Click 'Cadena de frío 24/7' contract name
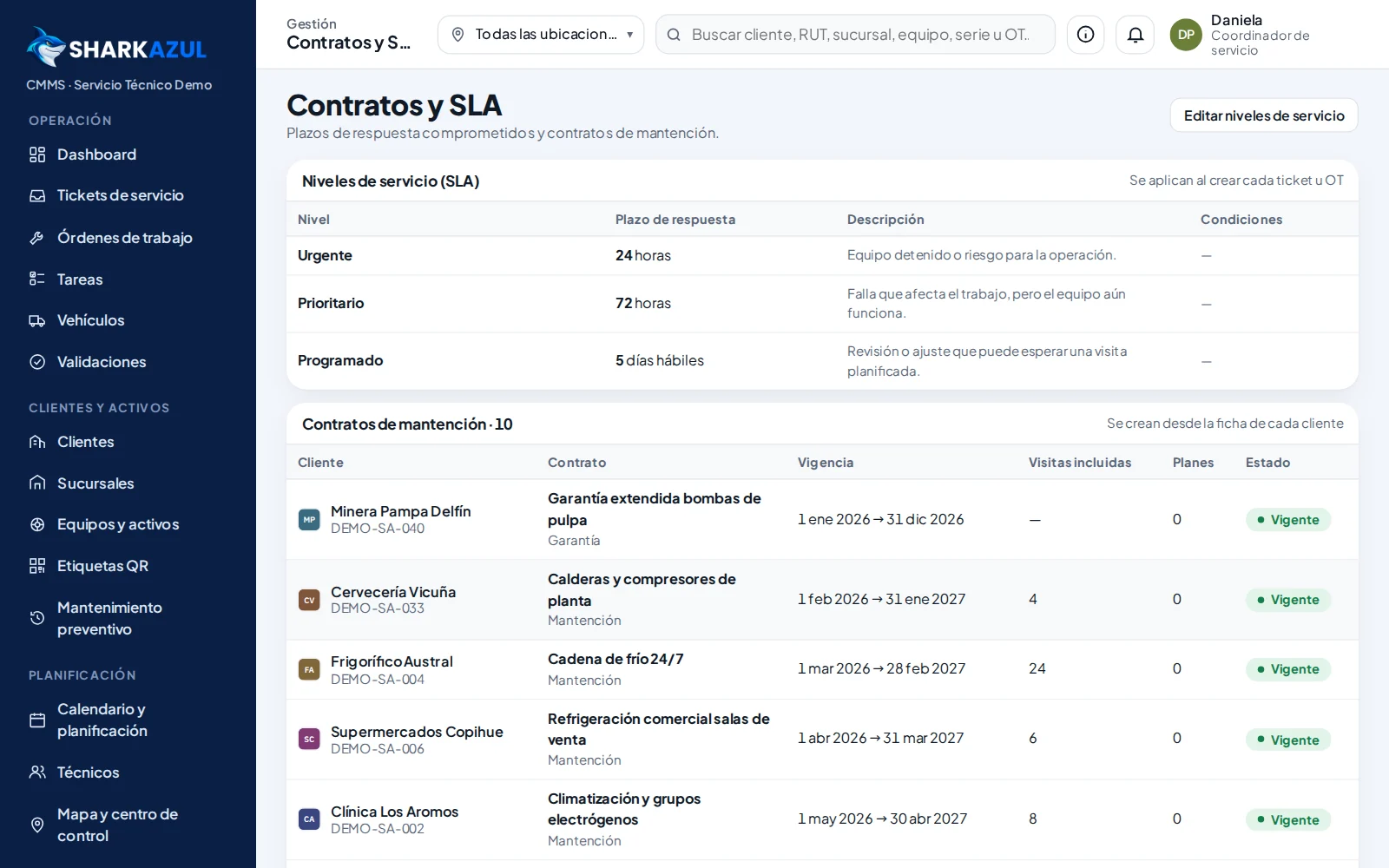Image resolution: width=1389 pixels, height=868 pixels. tap(616, 659)
